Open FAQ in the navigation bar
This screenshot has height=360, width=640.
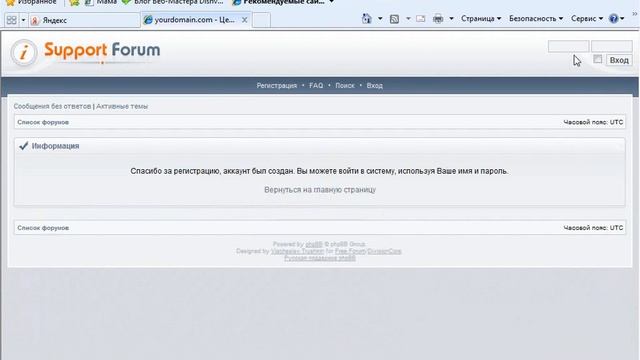point(316,86)
